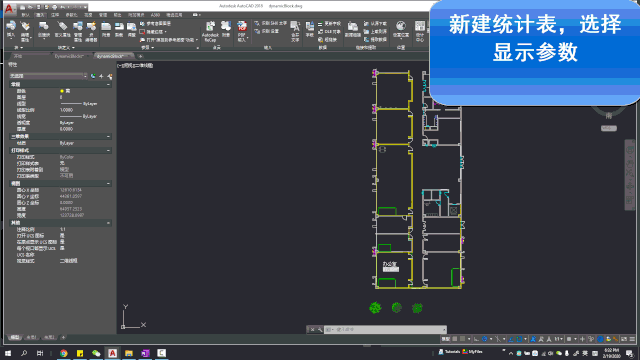The height and width of the screenshot is (360, 640).
Task: Open Autodesk ReCap
Action: pos(210,31)
